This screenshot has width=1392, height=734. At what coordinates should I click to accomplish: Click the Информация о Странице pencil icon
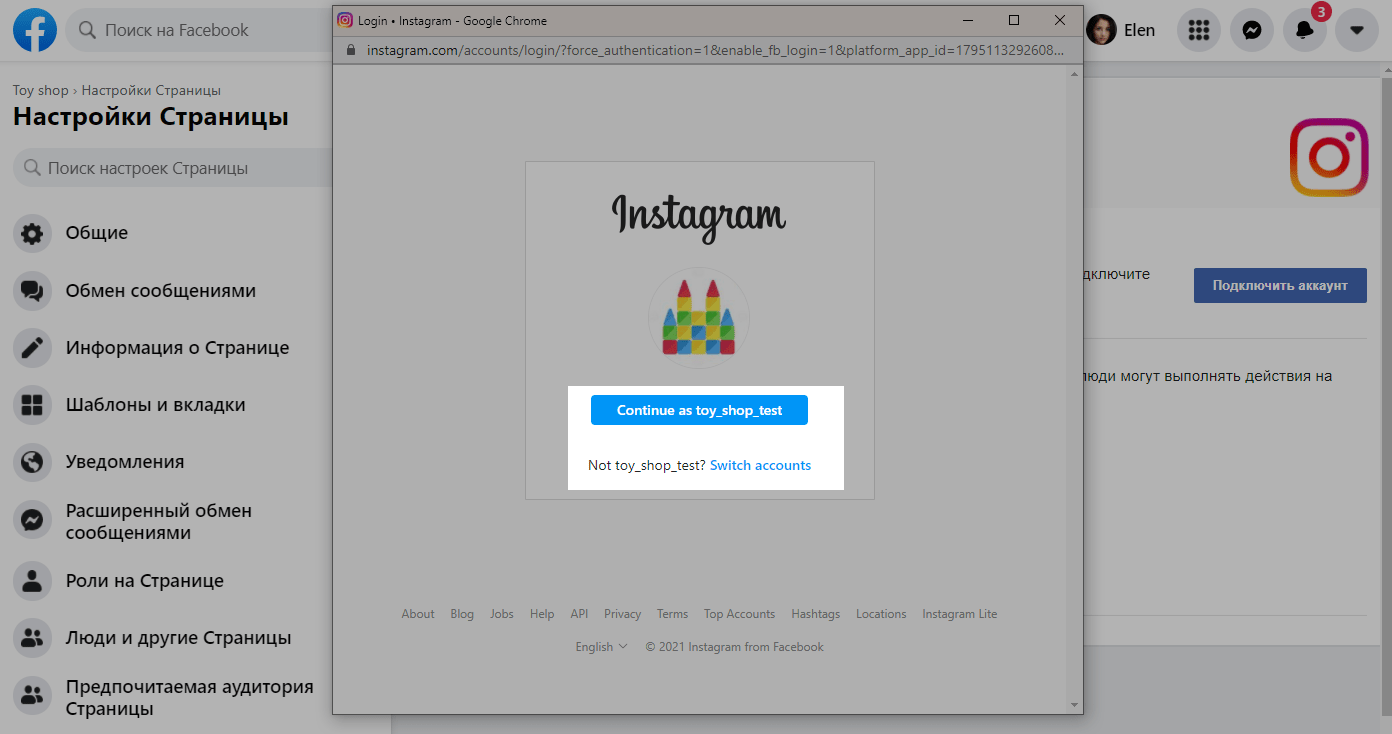point(32,348)
